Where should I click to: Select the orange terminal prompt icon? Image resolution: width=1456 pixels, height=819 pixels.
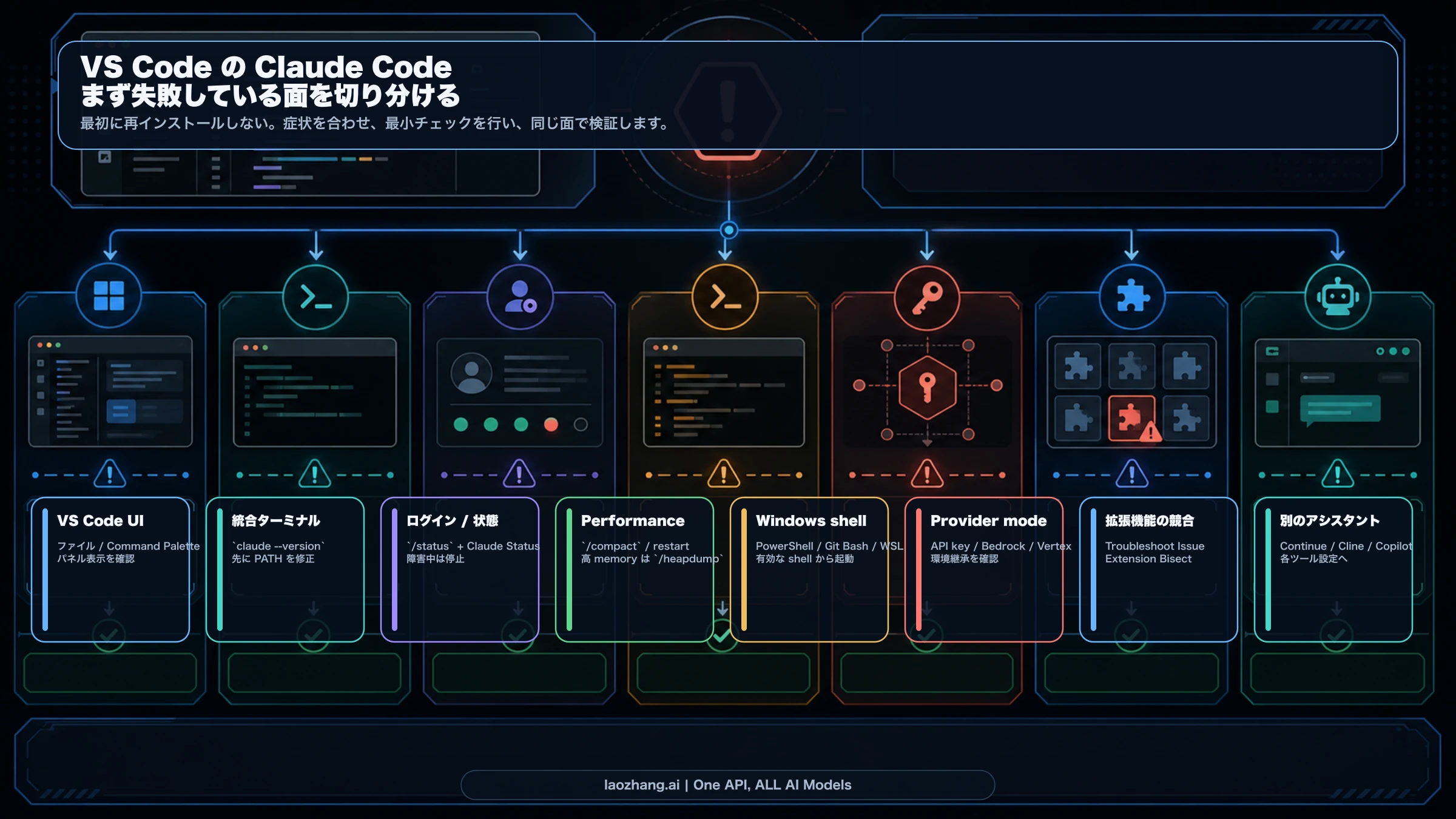[725, 297]
